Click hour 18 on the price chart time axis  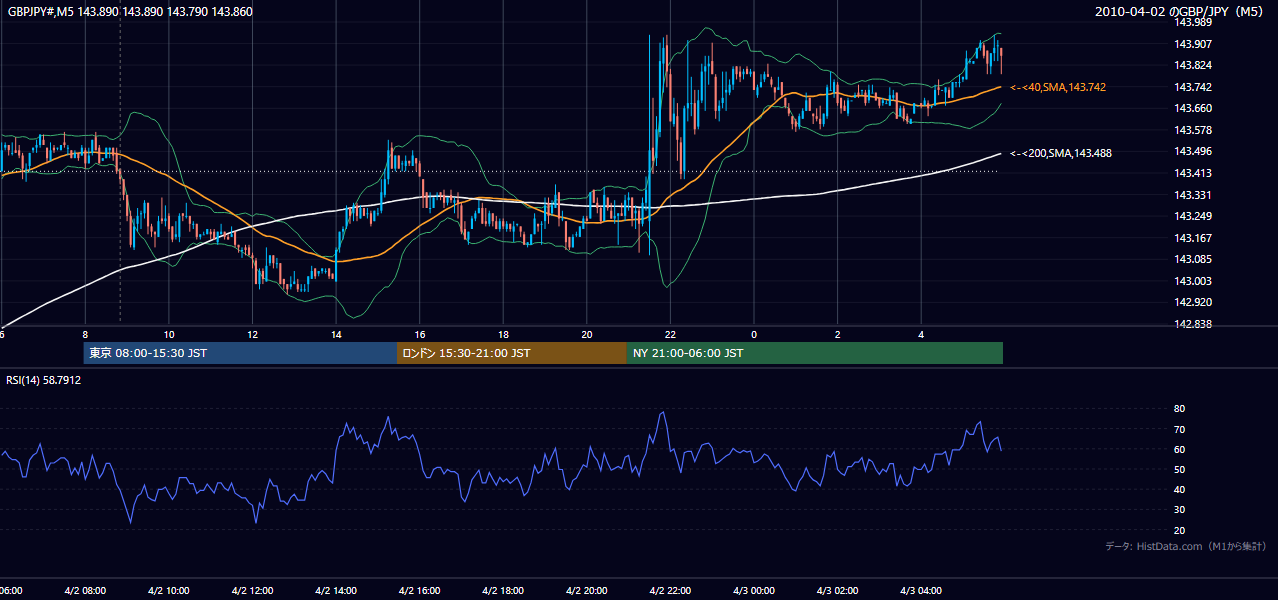click(504, 335)
